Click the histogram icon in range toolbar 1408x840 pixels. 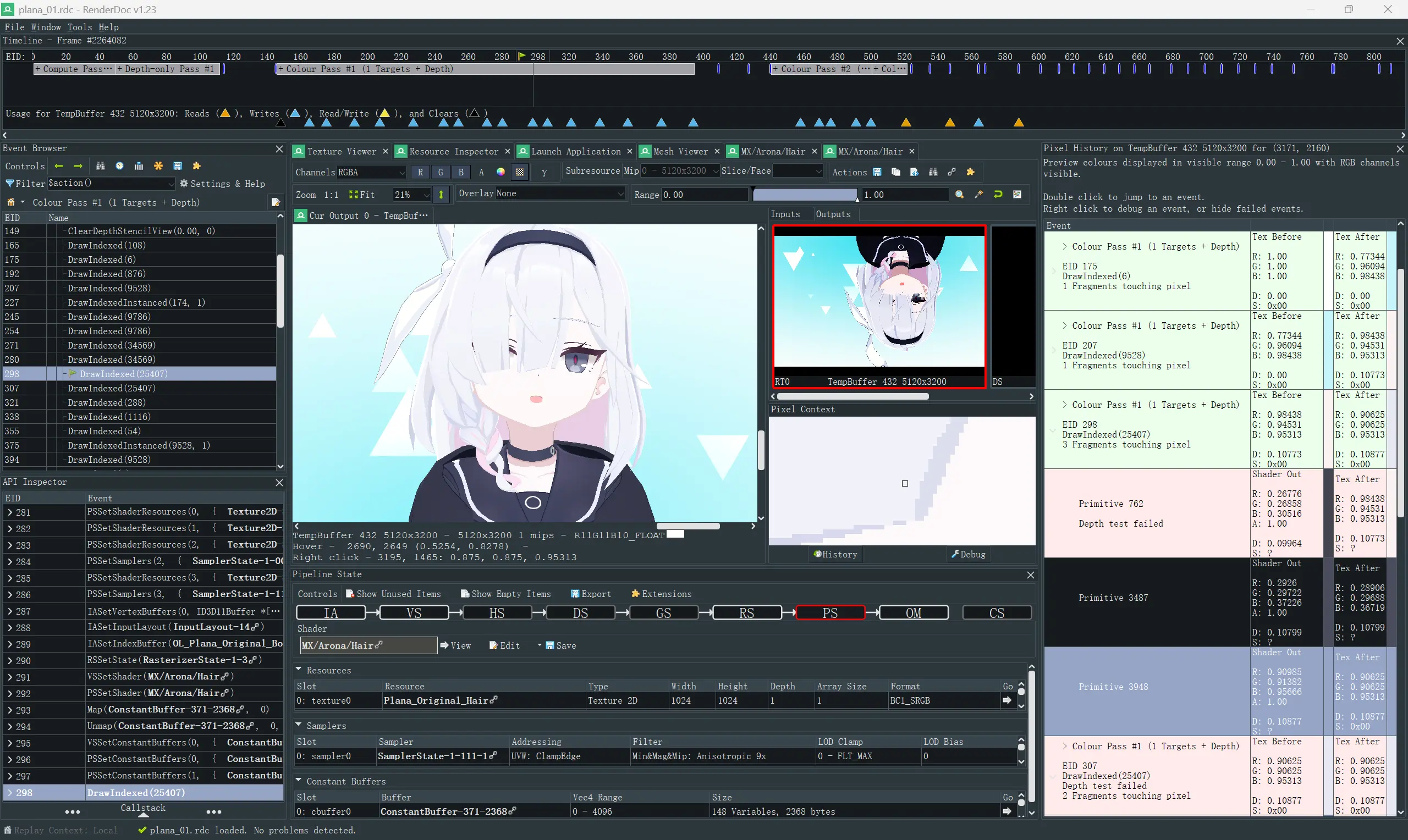pos(1018,194)
